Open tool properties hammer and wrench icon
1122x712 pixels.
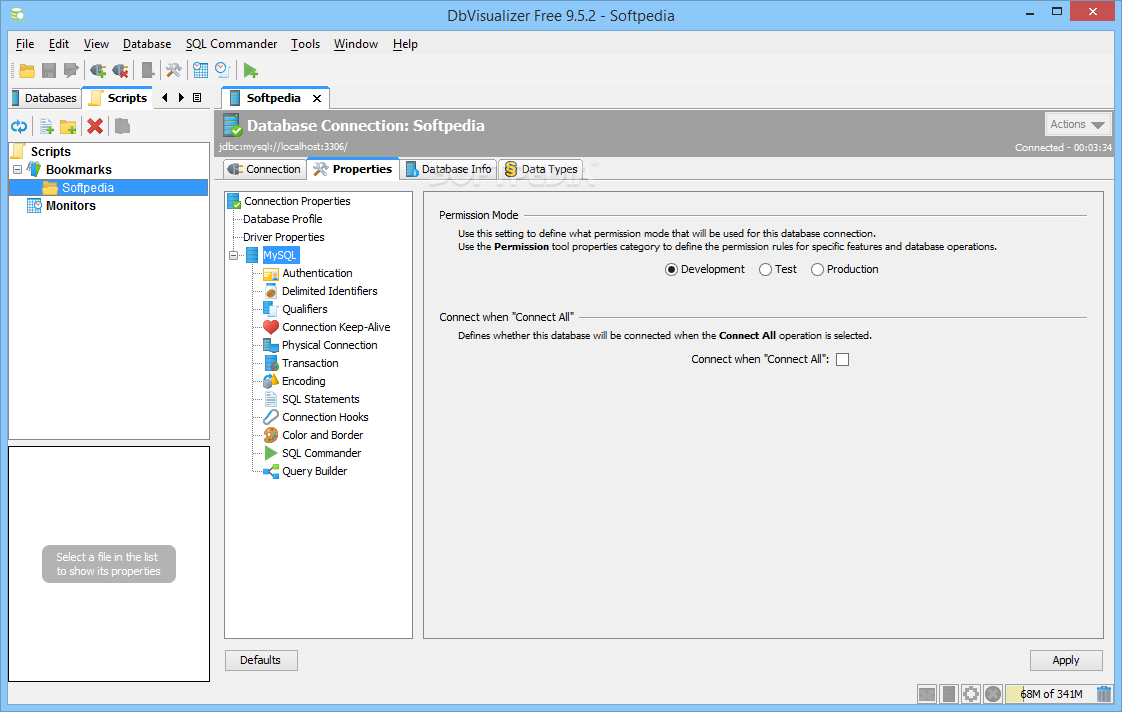[174, 70]
